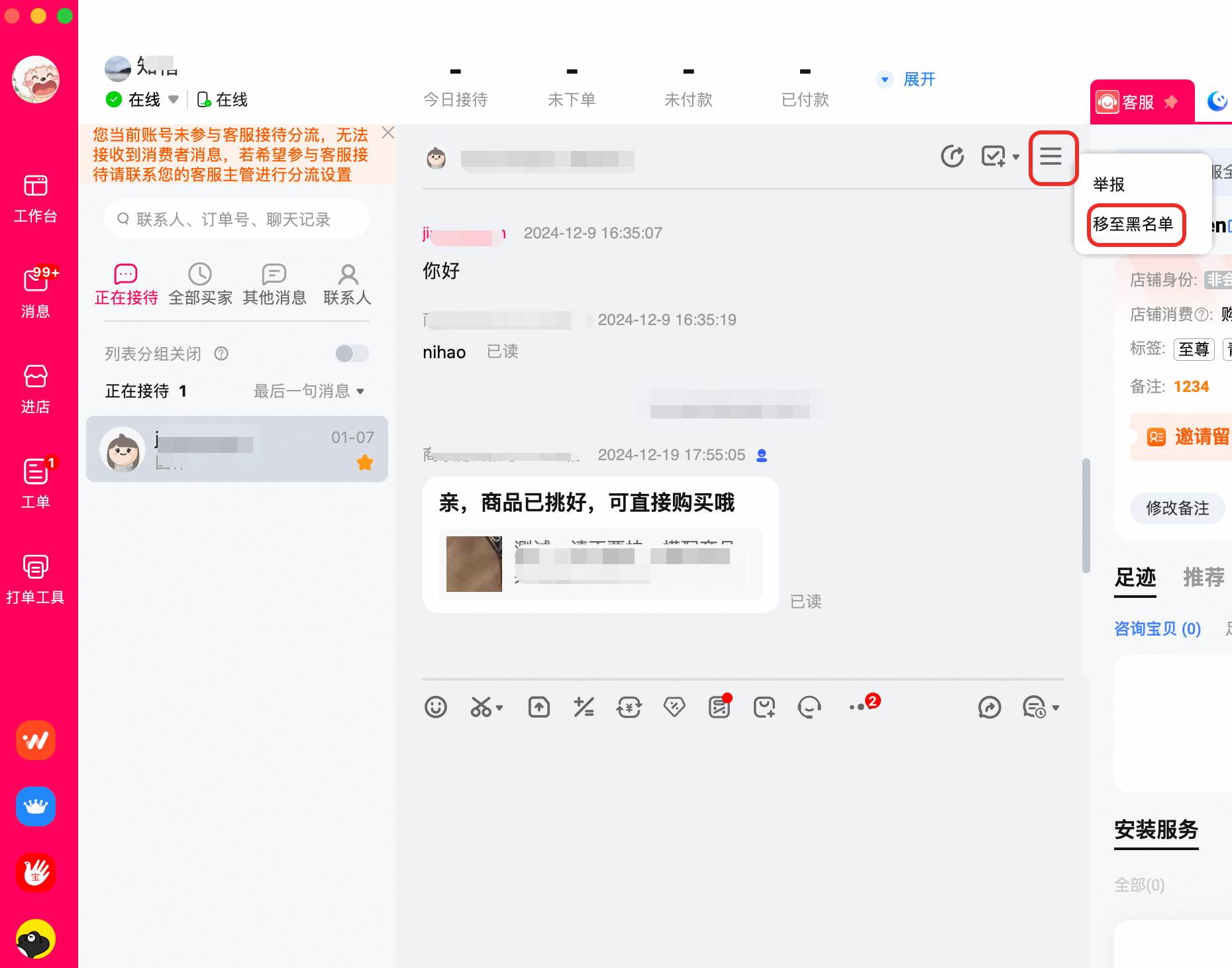1232x968 pixels.
Task: Click the coupon tag icon in toolbar
Action: tap(674, 707)
